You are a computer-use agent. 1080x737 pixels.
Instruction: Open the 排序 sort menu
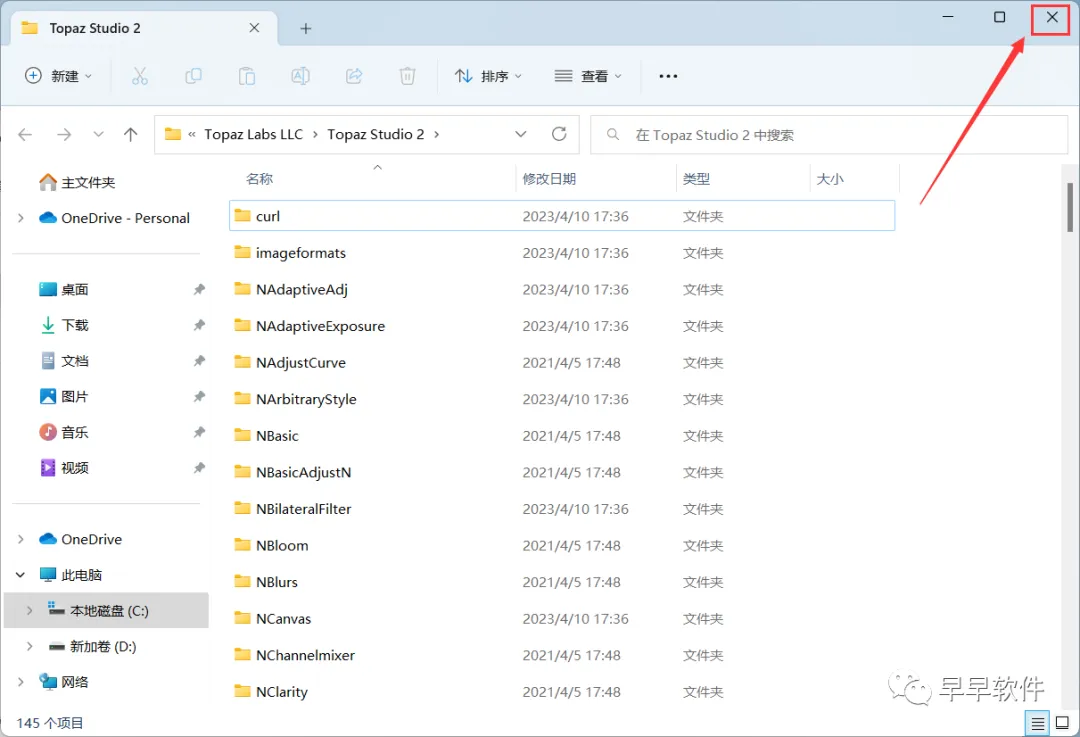488,76
